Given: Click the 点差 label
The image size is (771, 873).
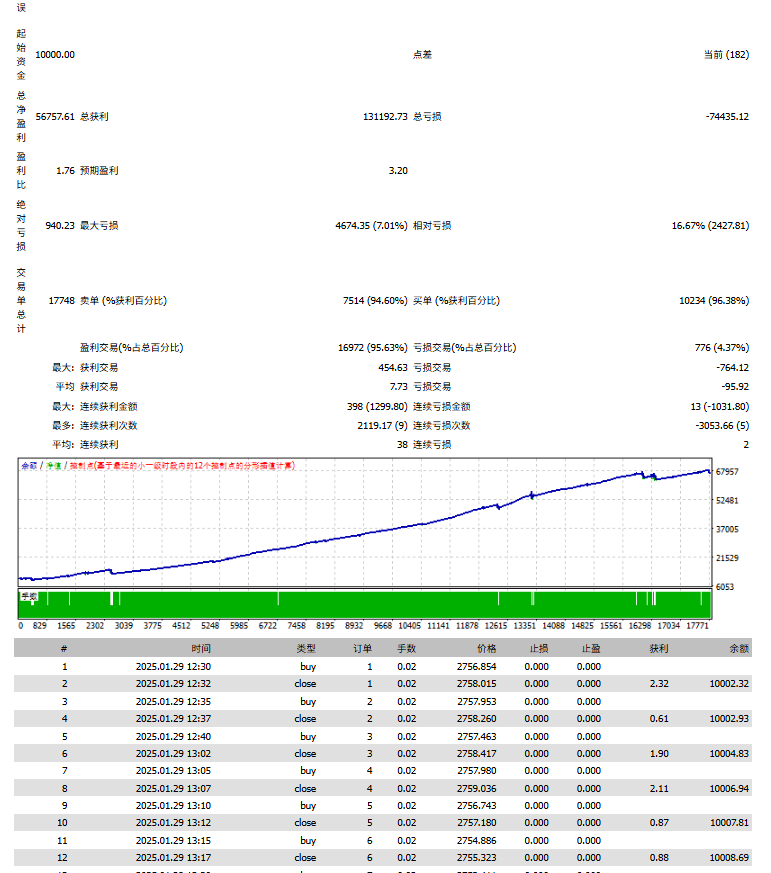Looking at the screenshot, I should coord(422,55).
